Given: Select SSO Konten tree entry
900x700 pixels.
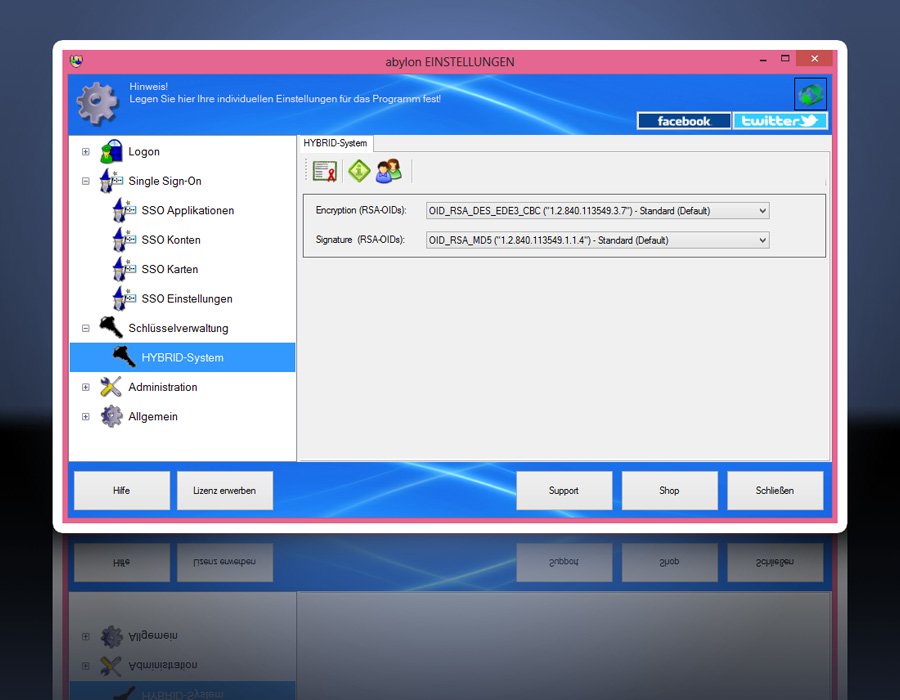Looking at the screenshot, I should click(171, 239).
